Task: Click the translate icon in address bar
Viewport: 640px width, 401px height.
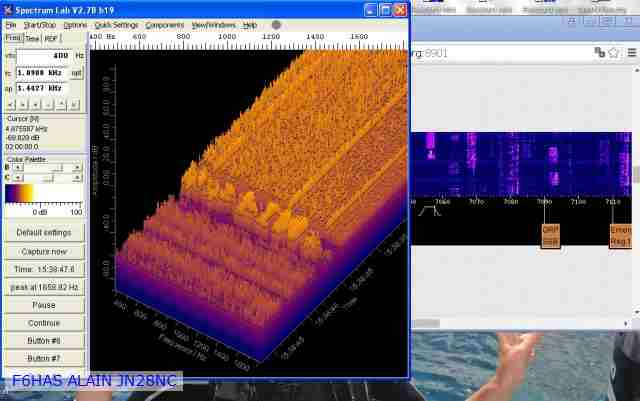Action: tap(598, 52)
